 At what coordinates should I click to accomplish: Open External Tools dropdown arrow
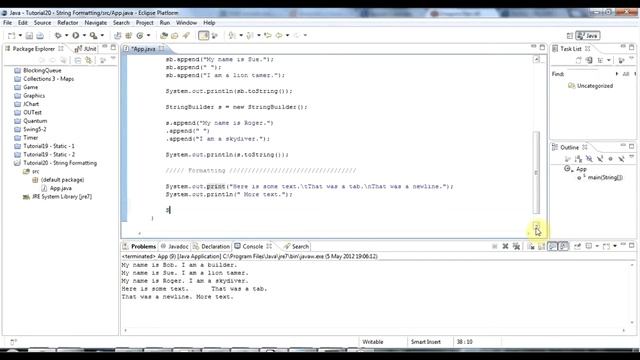(x=102, y=36)
